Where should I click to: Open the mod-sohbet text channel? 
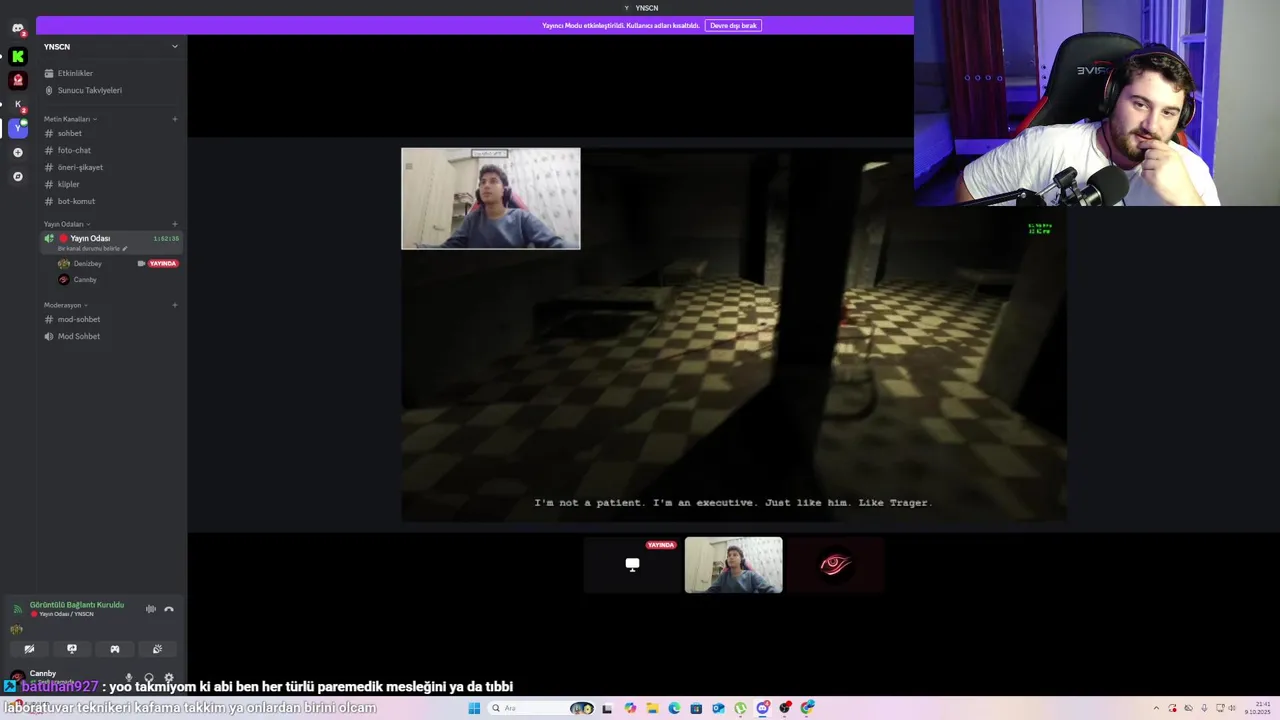click(79, 319)
